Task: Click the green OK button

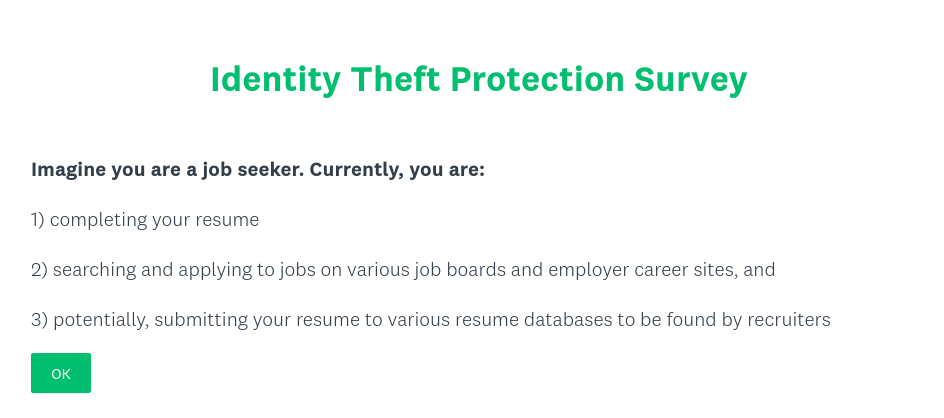Action: (x=61, y=373)
